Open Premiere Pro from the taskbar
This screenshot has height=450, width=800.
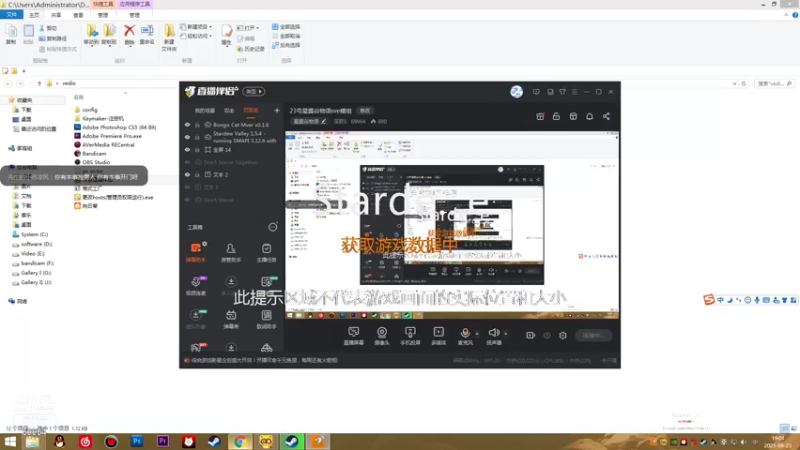(x=163, y=441)
